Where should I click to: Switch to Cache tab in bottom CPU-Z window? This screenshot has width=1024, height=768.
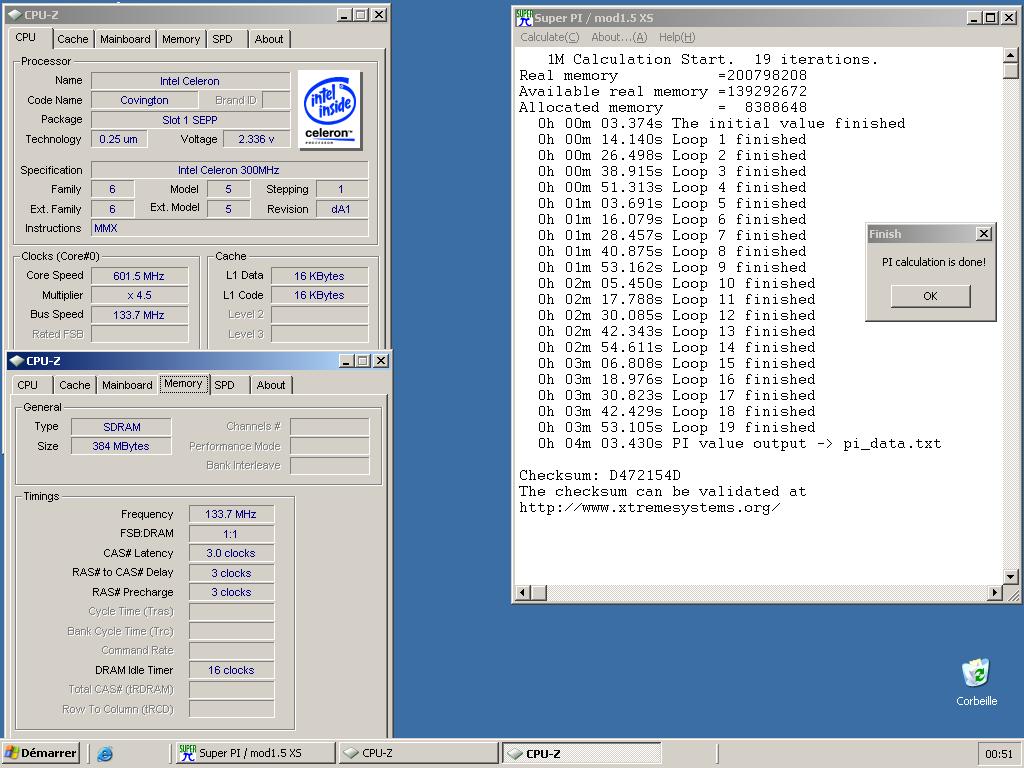pos(74,385)
